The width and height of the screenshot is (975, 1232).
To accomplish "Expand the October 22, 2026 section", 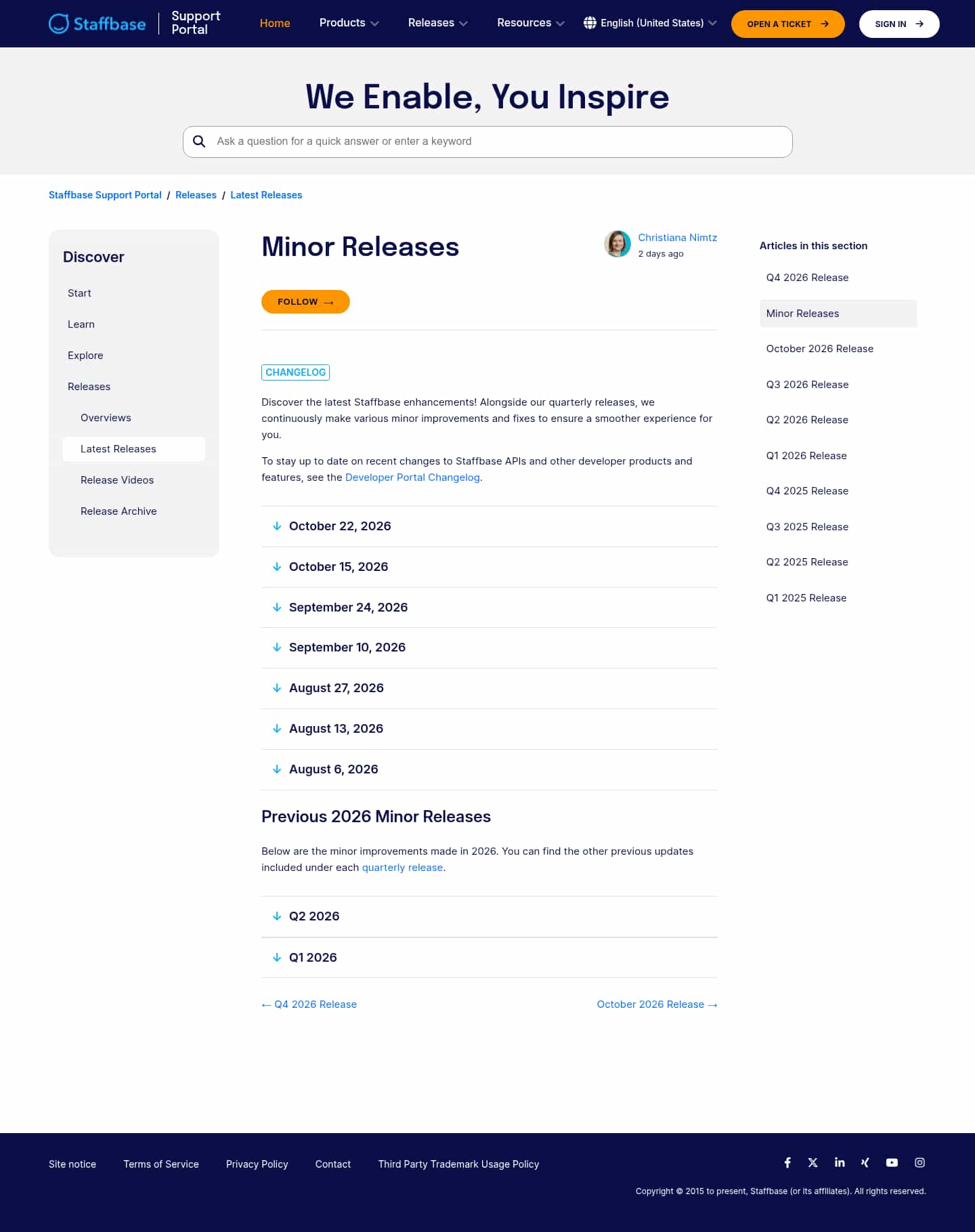I will (489, 526).
